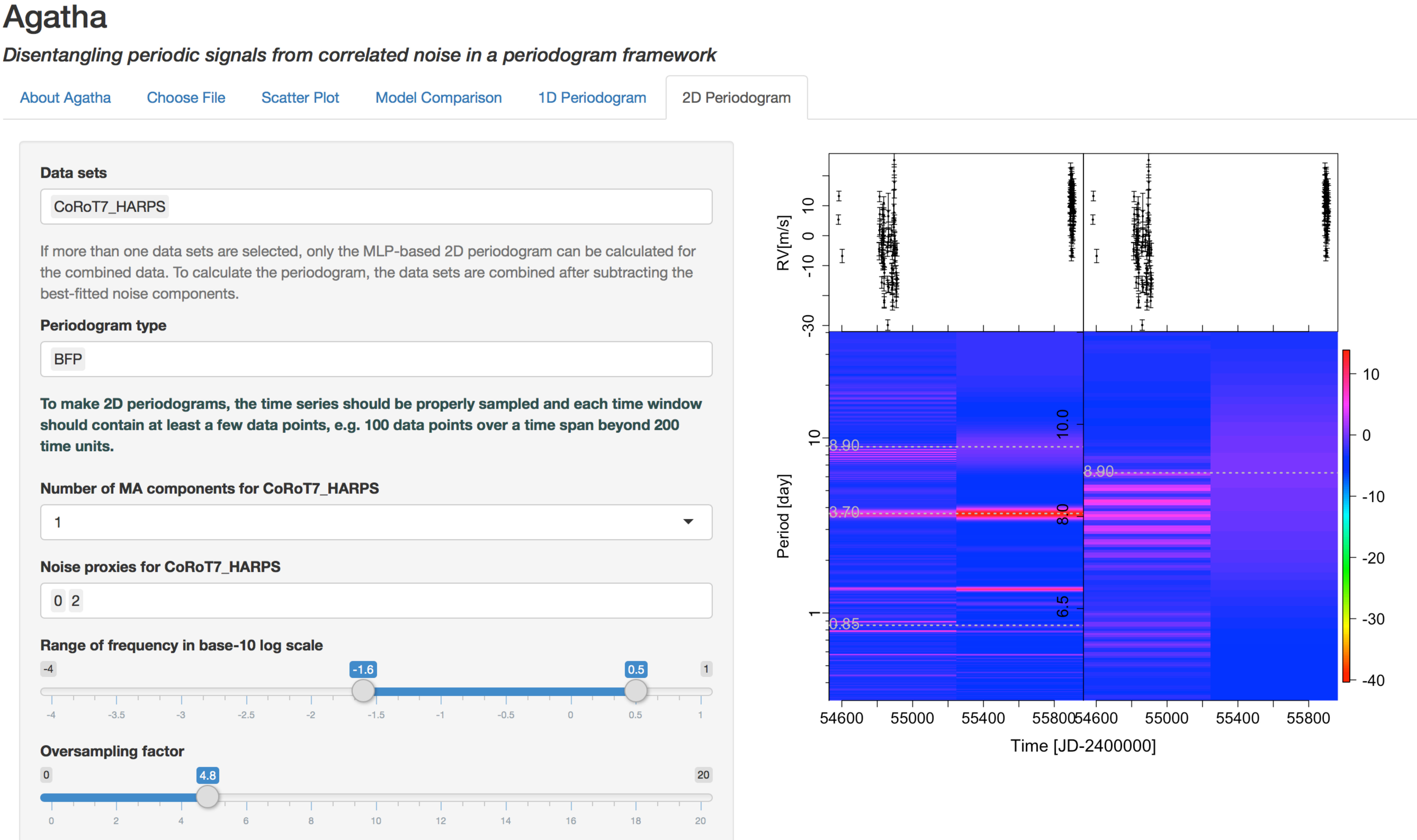Select the BFP periodogram type tag
Viewport: 1417px width, 840px height.
[x=68, y=359]
